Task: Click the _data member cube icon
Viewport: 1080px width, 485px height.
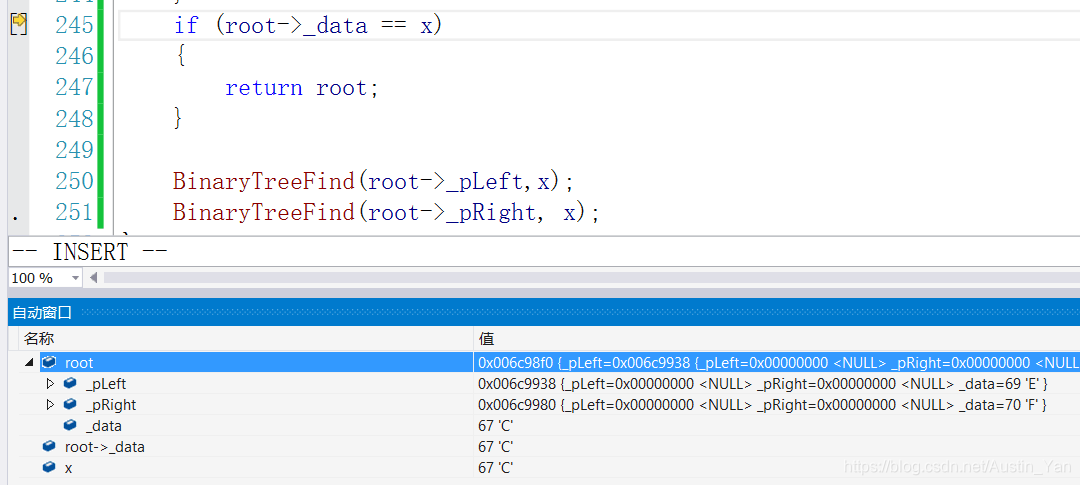Action: click(x=70, y=426)
